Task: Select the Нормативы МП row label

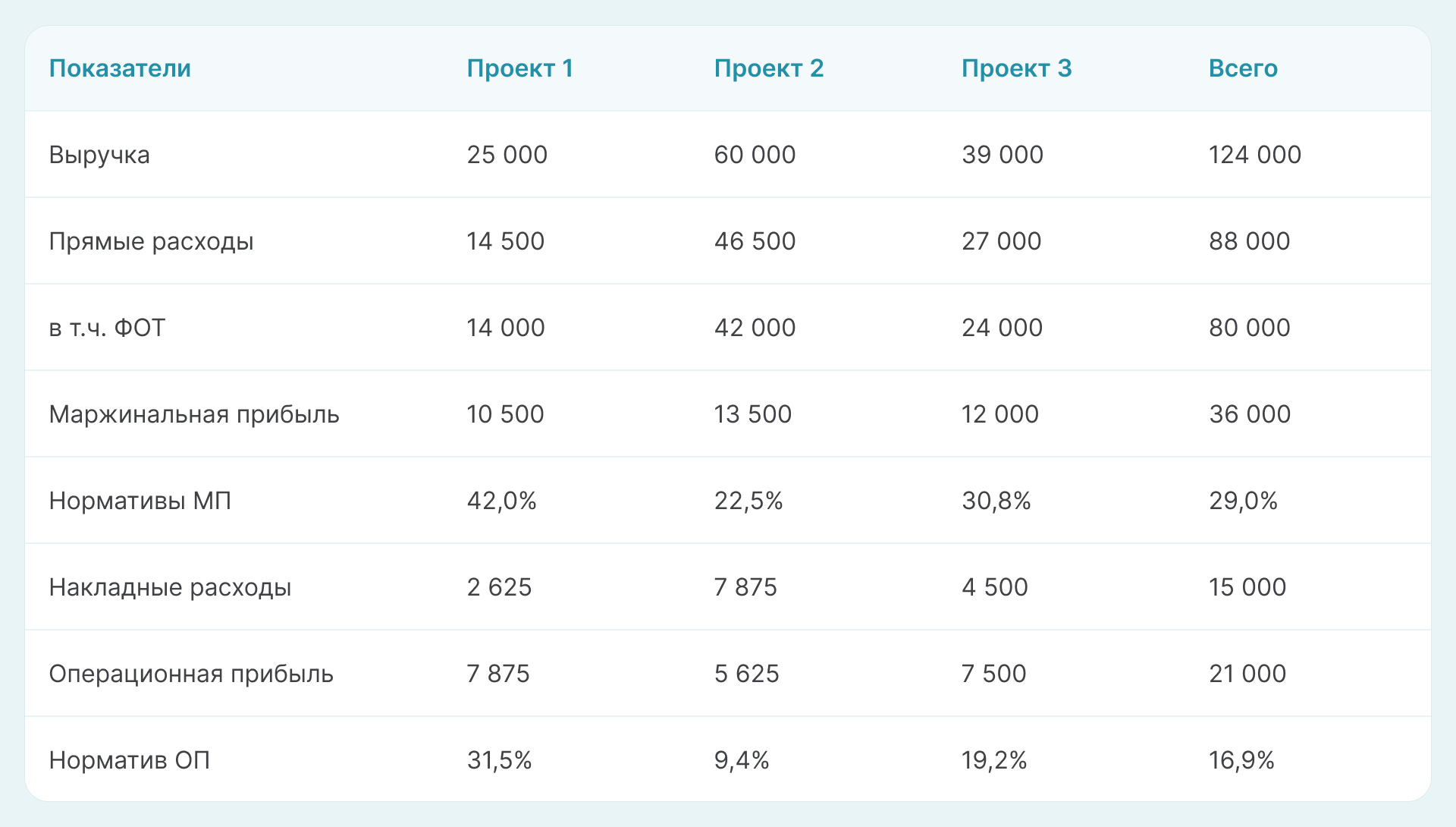Action: (140, 501)
